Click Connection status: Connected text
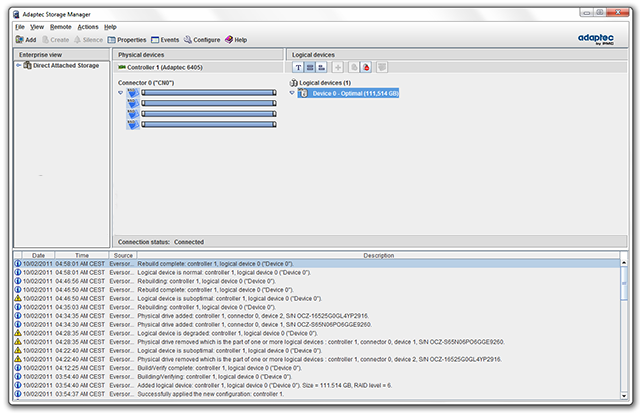Screen dimensions: 640x413 161,242
